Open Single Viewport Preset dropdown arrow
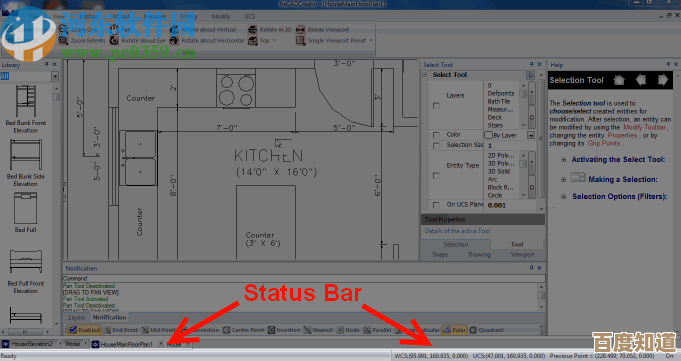This screenshot has height=361, width=681. coord(370,40)
